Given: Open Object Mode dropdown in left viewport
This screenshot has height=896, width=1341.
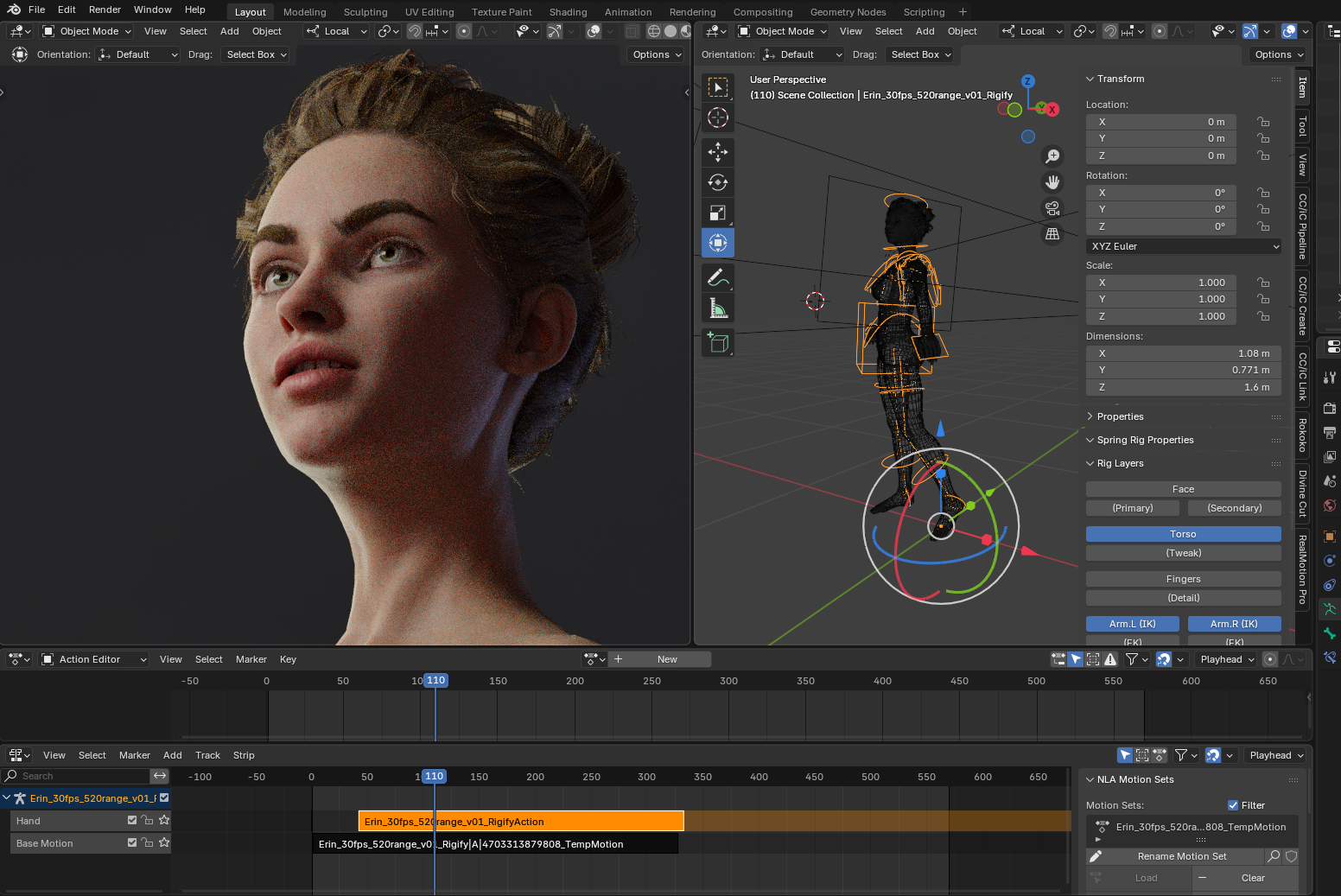Looking at the screenshot, I should [x=87, y=31].
